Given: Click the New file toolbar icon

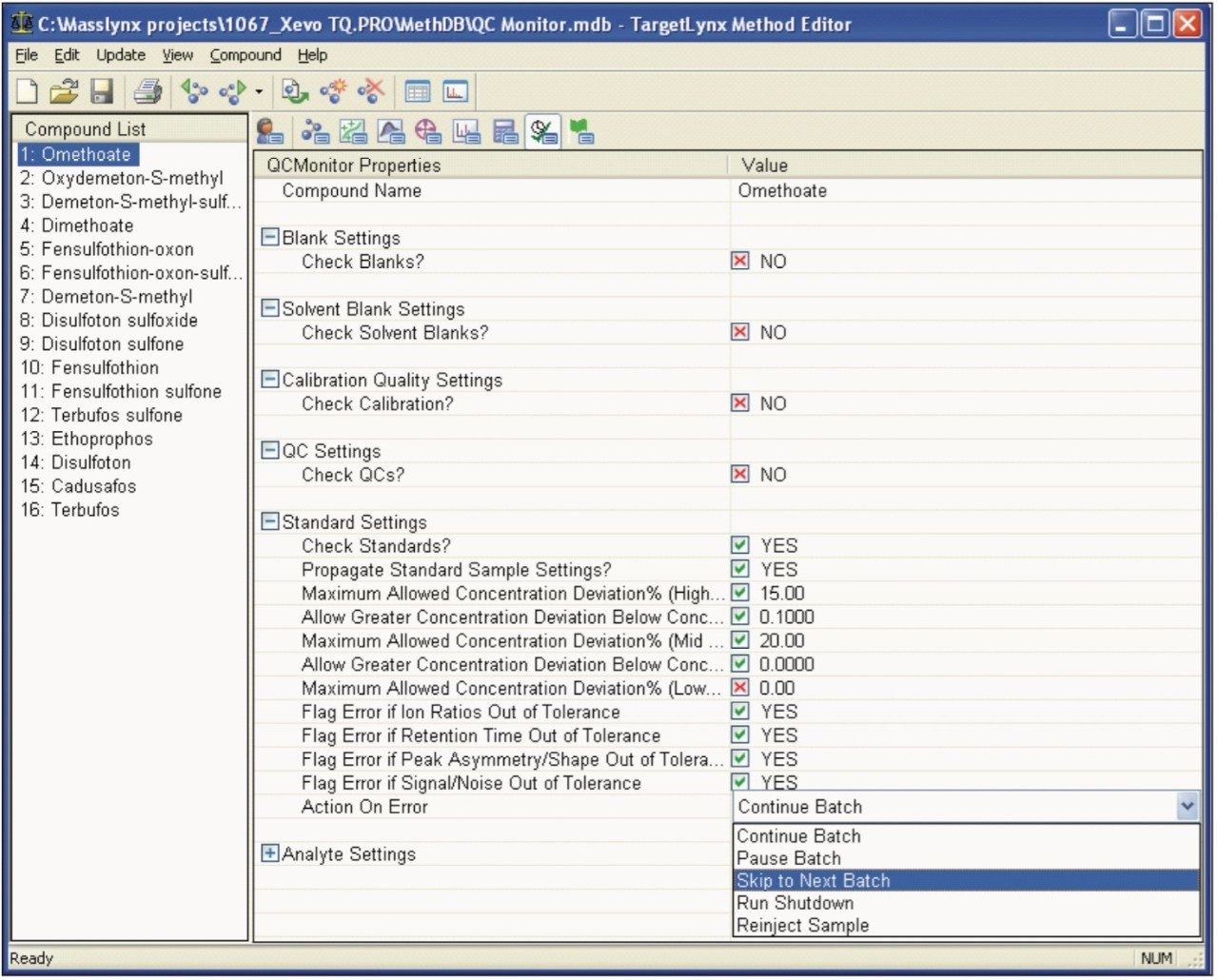Looking at the screenshot, I should [x=28, y=91].
